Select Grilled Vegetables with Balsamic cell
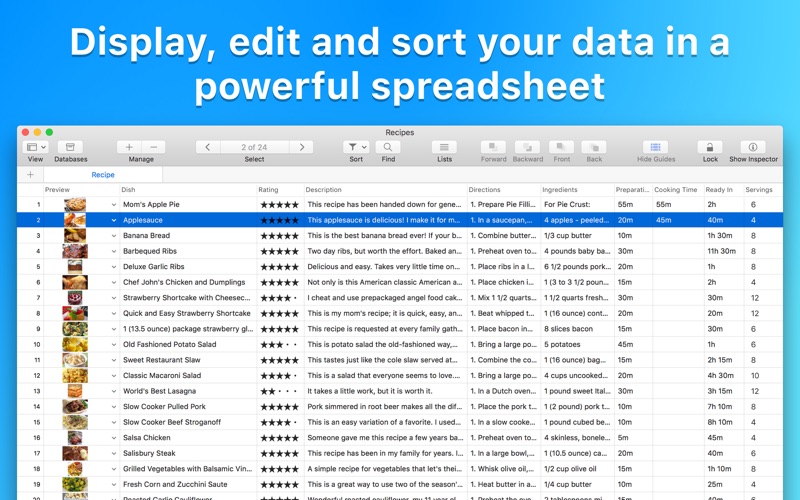Screen dimensions: 800x500 (x=188, y=469)
